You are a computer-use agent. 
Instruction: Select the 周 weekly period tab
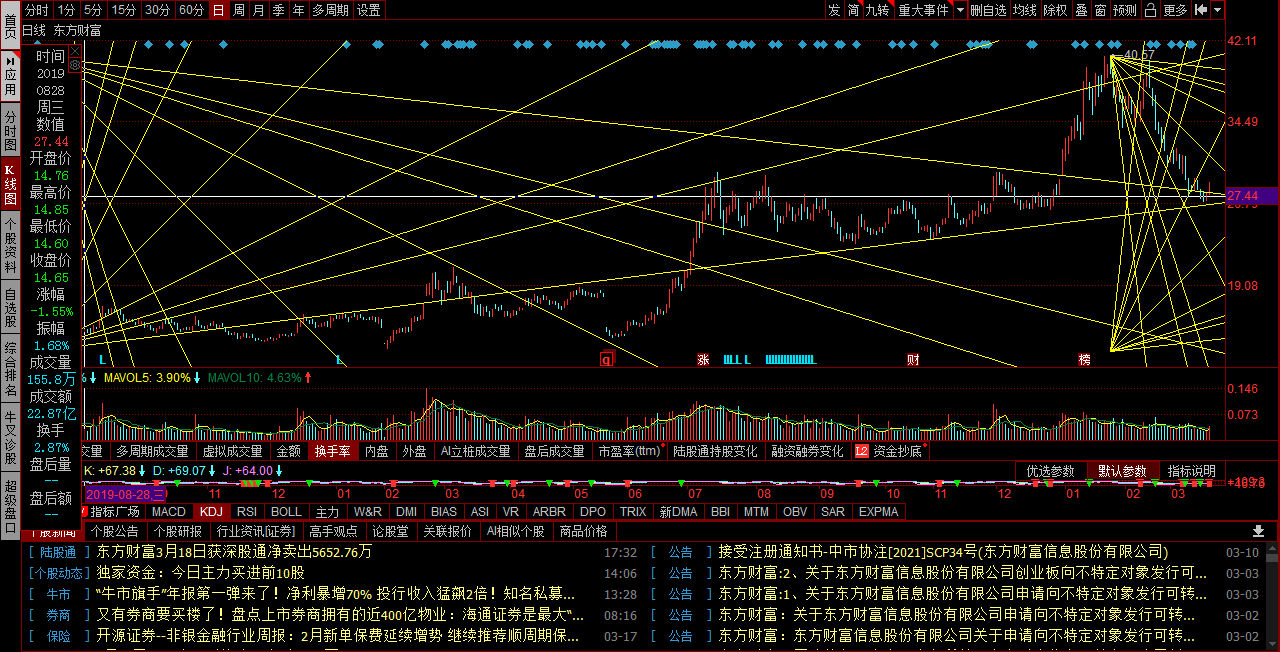point(239,10)
